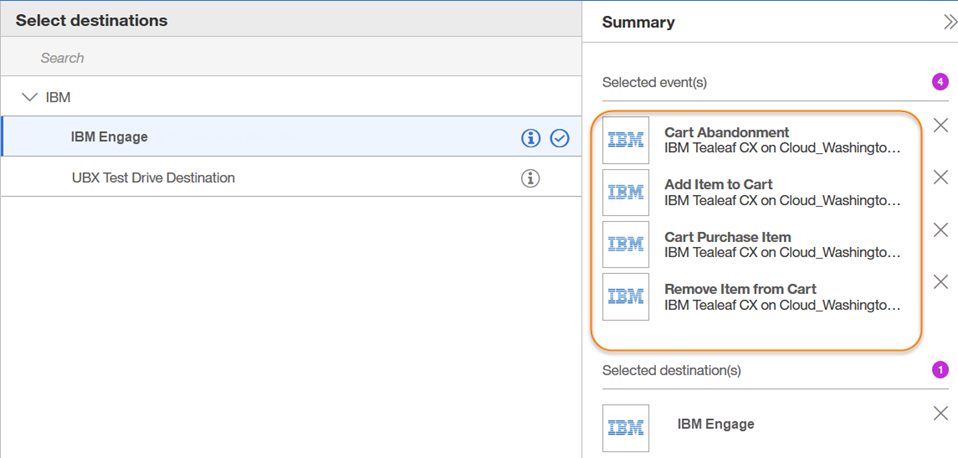Collapse the Summary panel with double chevron
Image resolution: width=958 pixels, height=458 pixels.
(949, 23)
